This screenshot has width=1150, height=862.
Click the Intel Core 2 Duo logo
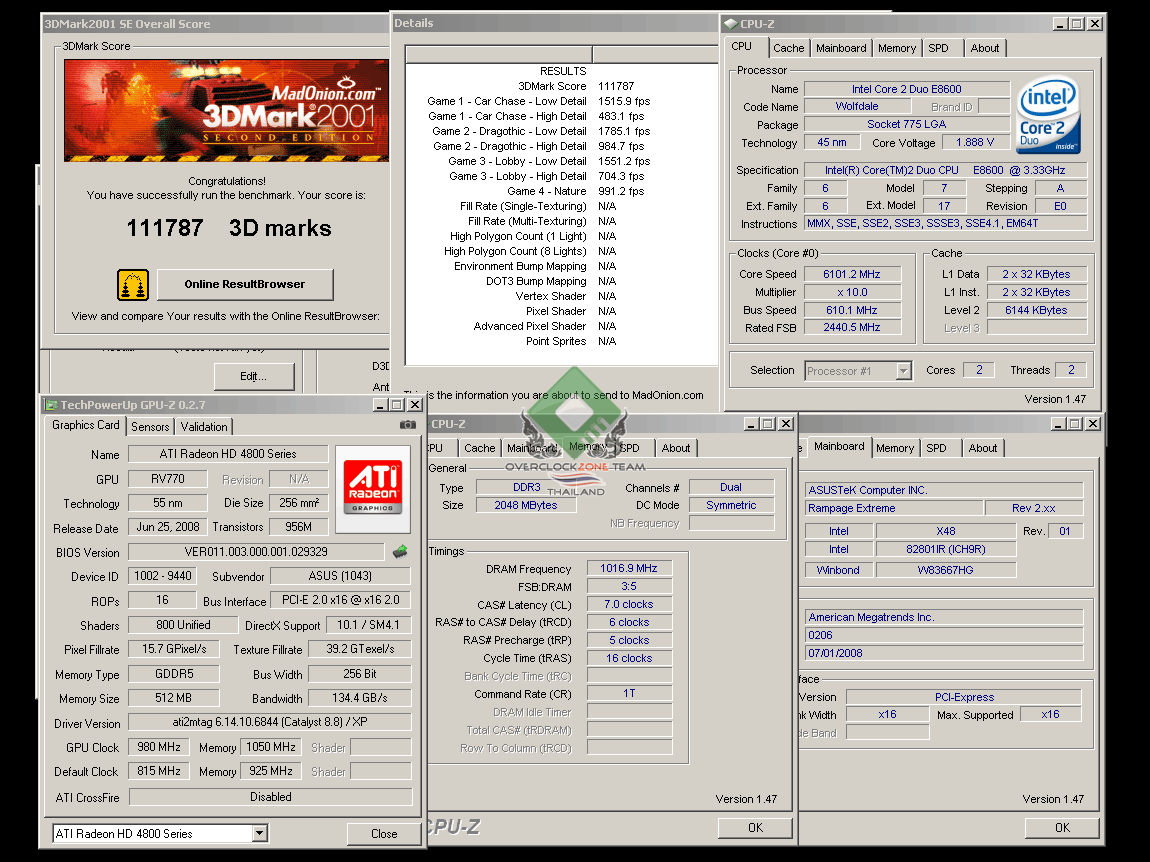(1049, 114)
